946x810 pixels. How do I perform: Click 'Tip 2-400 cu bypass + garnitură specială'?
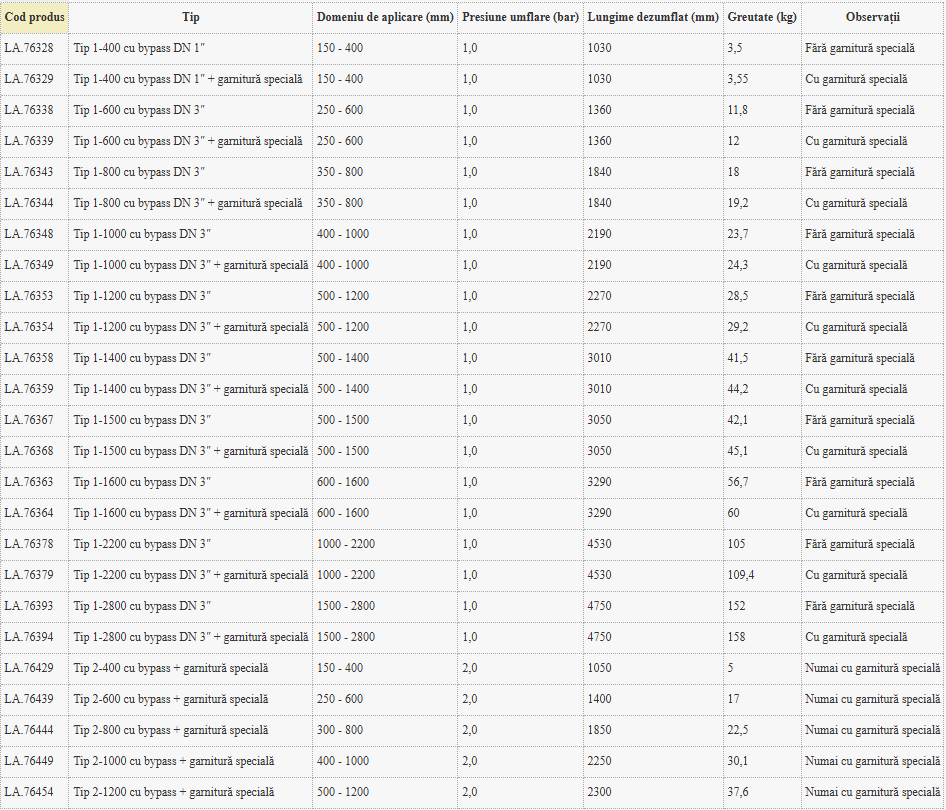[171, 668]
